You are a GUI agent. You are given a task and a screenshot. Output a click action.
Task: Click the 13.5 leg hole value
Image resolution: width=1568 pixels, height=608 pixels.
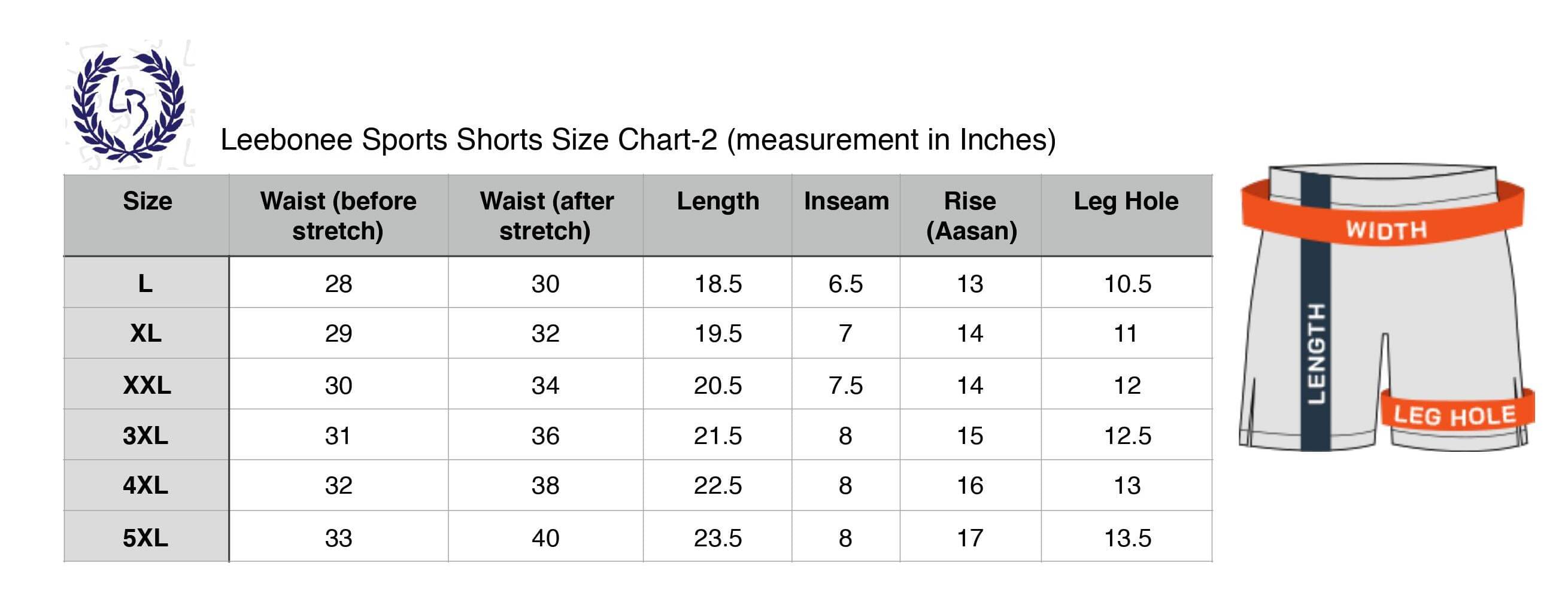click(x=1127, y=538)
